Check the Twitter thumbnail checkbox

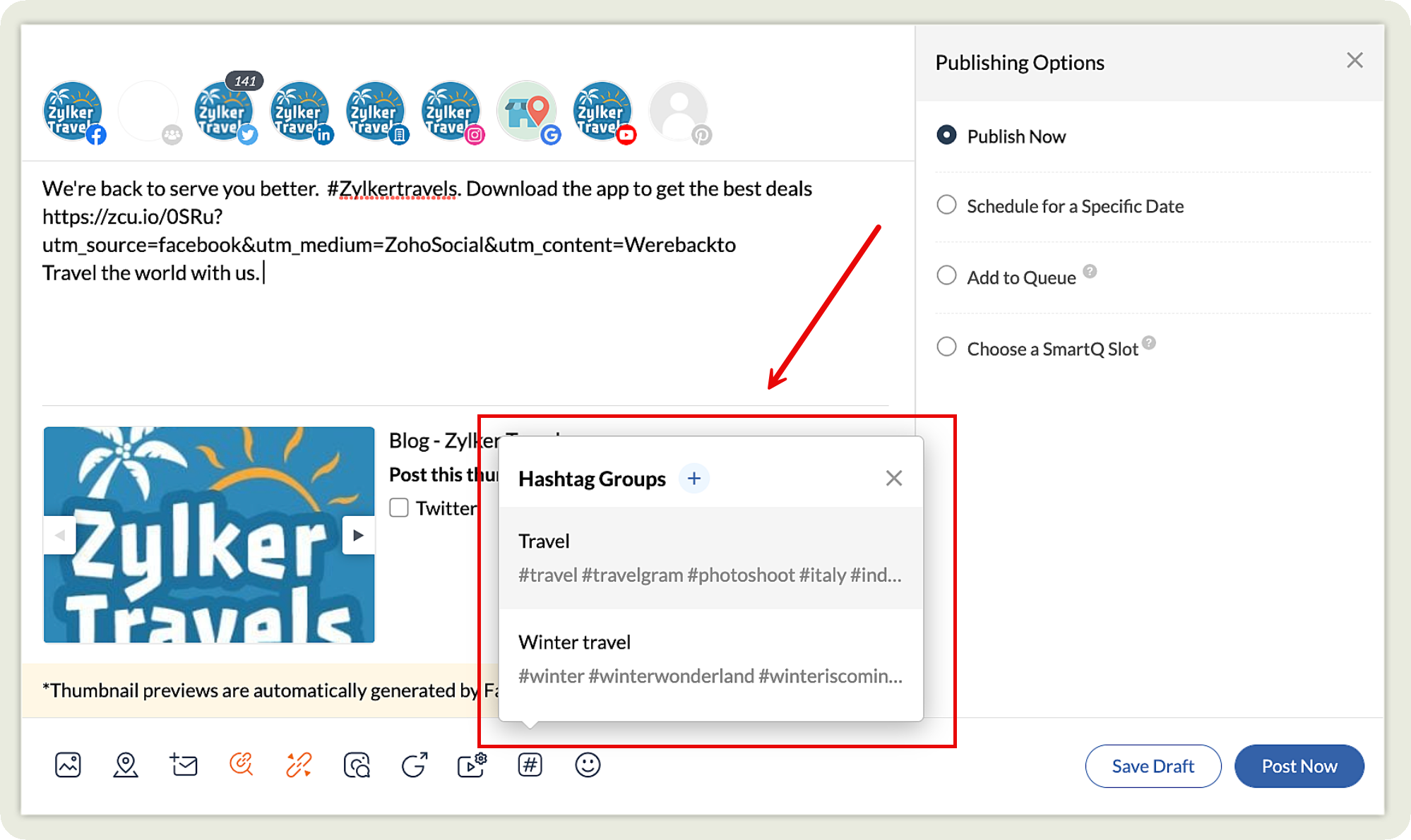tap(399, 508)
